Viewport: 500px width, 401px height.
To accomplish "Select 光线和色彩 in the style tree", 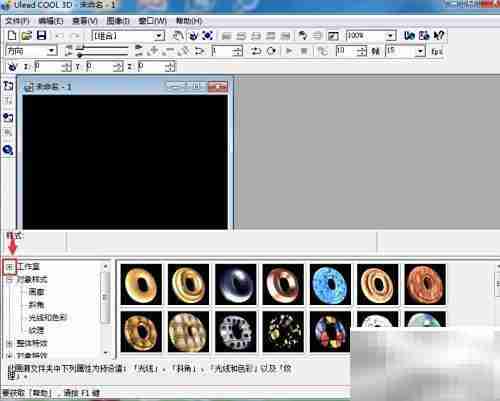I will pos(48,317).
